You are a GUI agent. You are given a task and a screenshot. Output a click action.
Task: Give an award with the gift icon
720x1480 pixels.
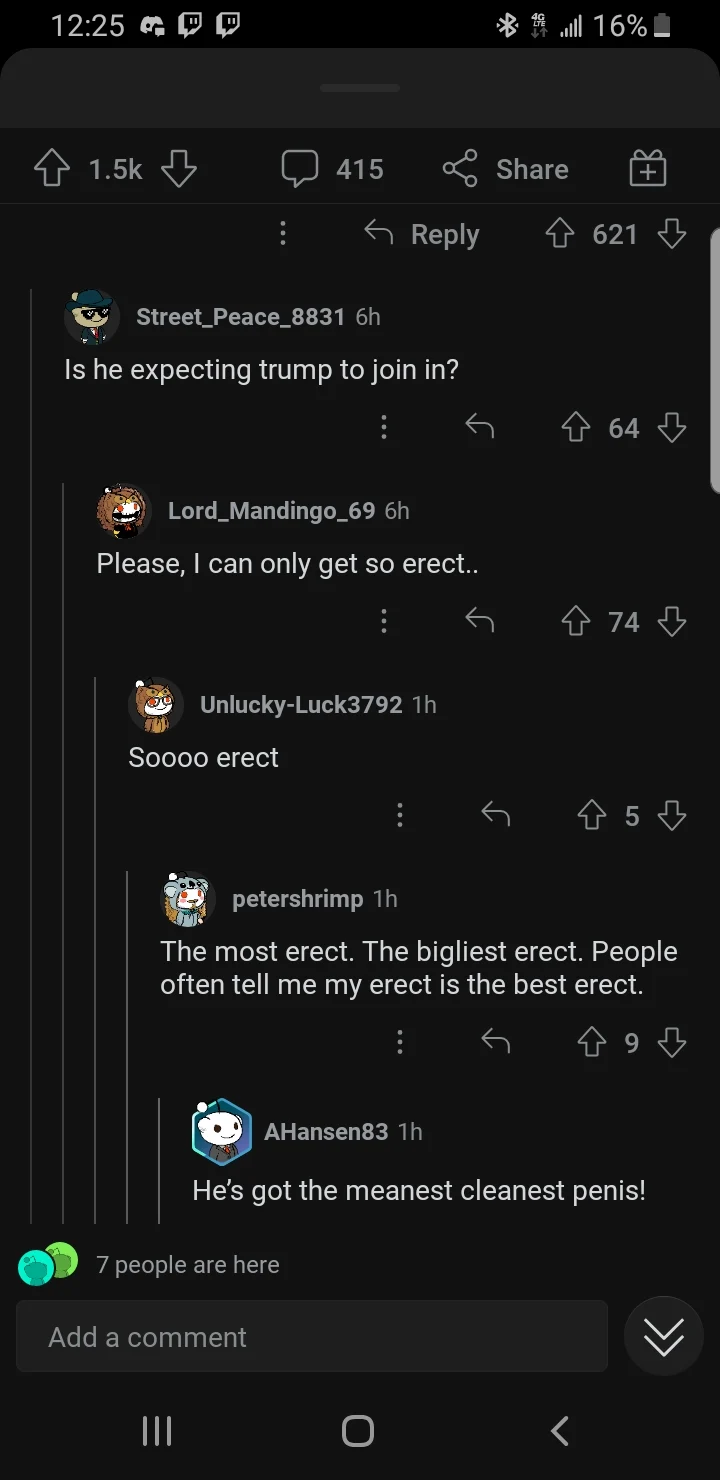tap(647, 168)
